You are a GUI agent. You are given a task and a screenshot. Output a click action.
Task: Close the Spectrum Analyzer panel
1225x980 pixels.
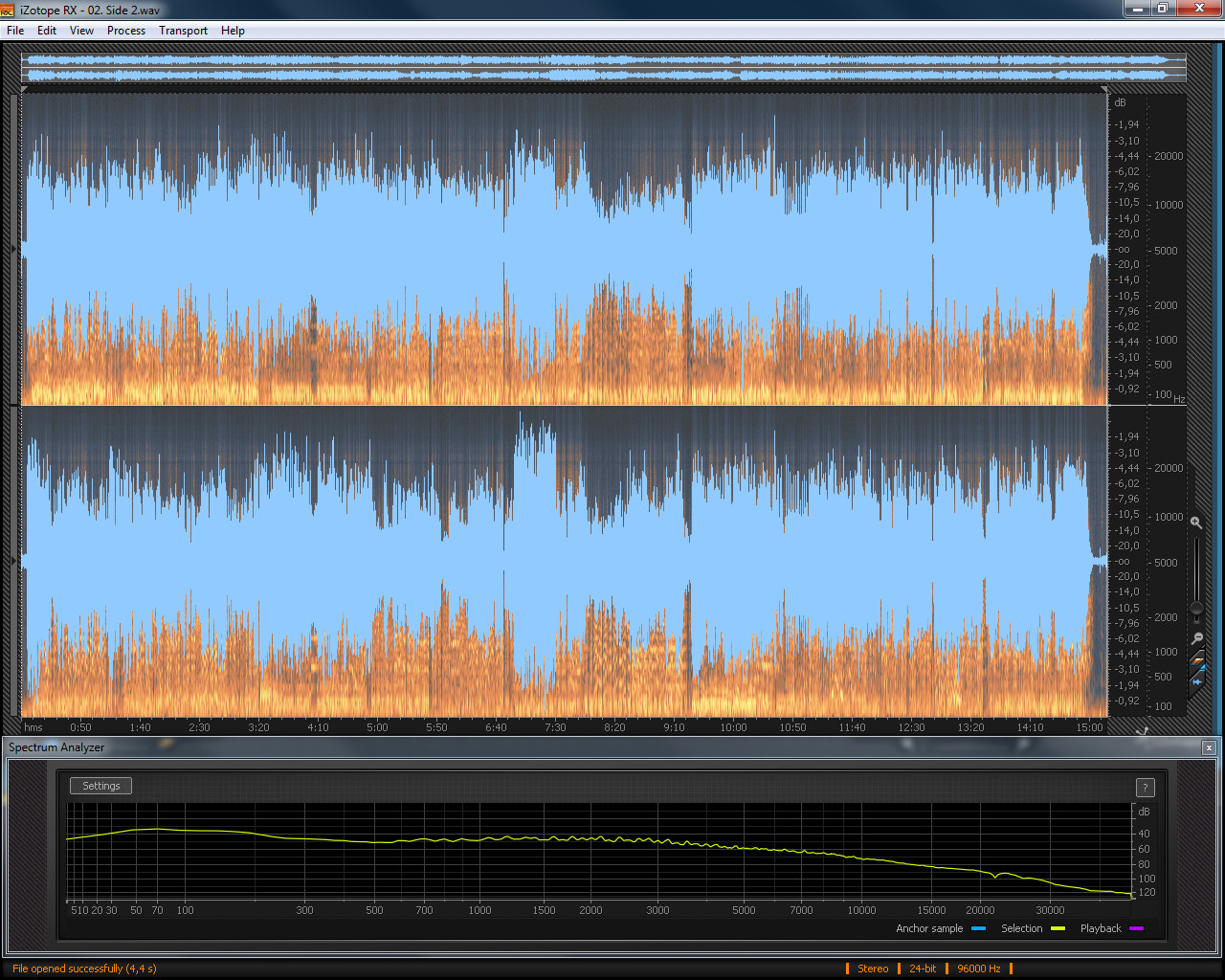point(1209,747)
